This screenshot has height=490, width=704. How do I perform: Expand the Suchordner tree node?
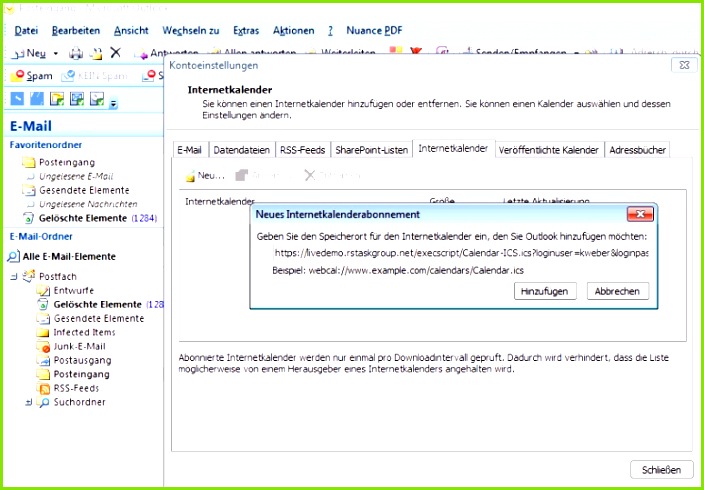[28, 402]
